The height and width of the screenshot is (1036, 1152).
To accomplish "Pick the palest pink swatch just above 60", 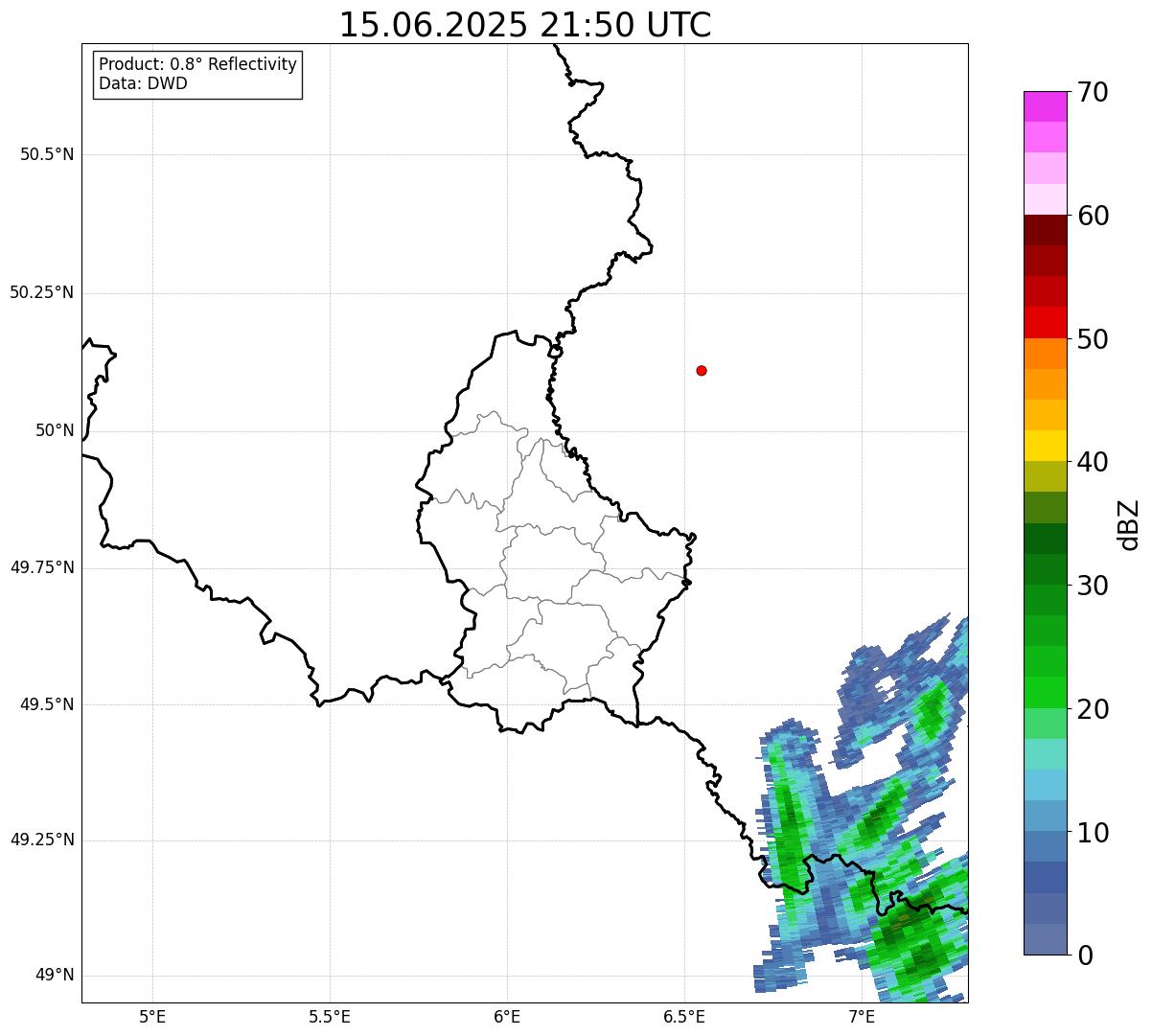I will [1045, 199].
